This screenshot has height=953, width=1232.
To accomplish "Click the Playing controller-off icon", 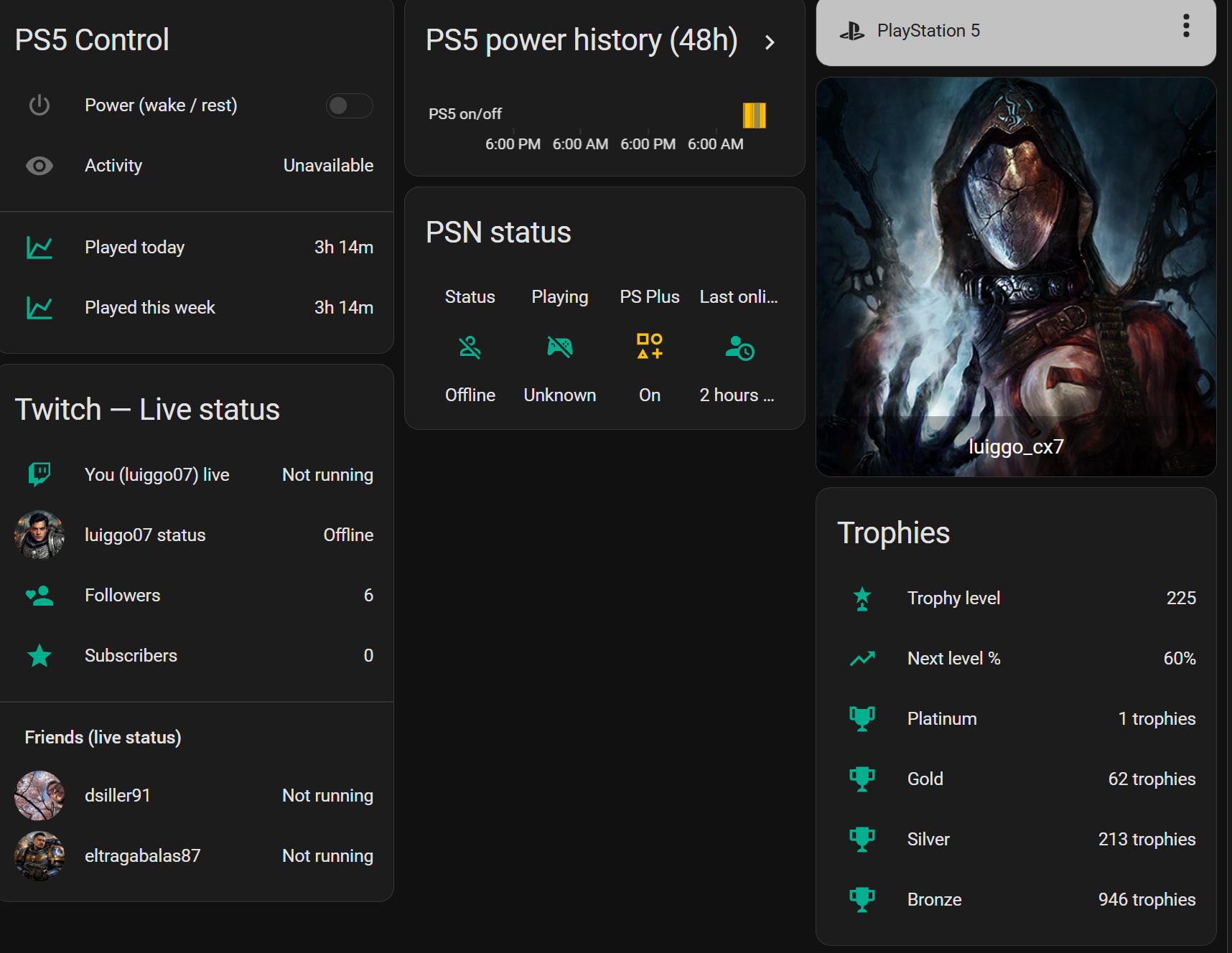I will click(x=560, y=347).
